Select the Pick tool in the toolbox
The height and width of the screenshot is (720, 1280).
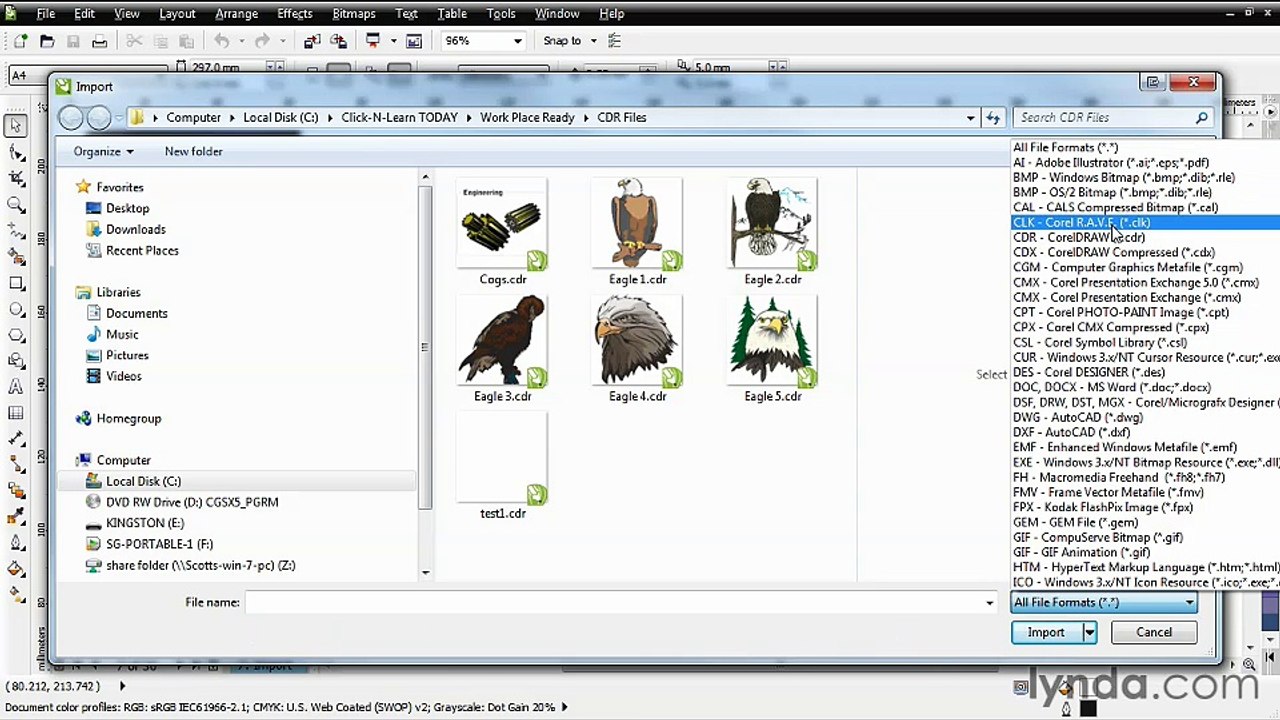[x=16, y=126]
